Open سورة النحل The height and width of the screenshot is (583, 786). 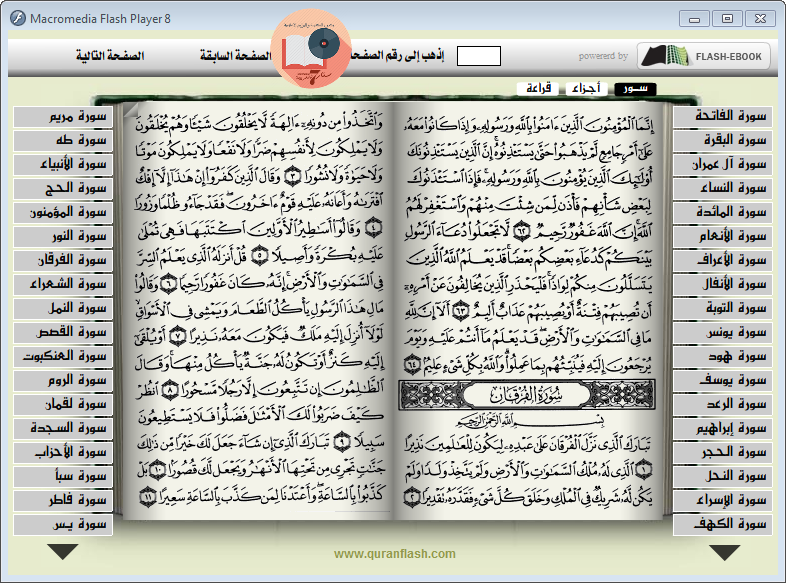click(722, 476)
